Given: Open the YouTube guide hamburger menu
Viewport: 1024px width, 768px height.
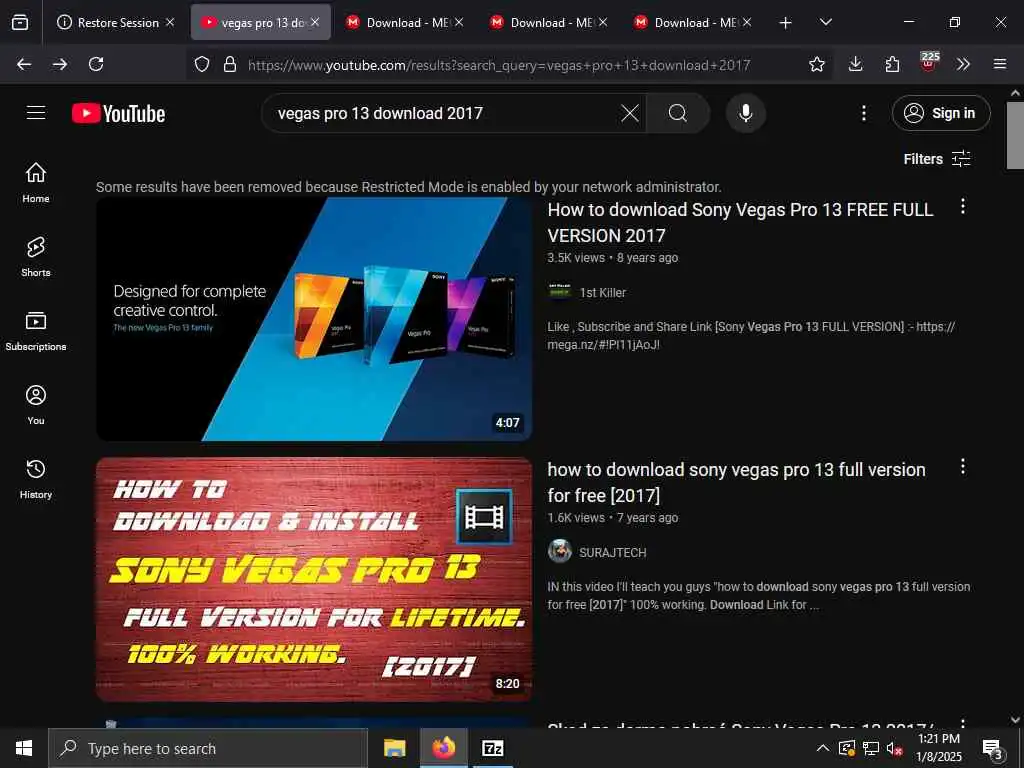Looking at the screenshot, I should [x=36, y=113].
